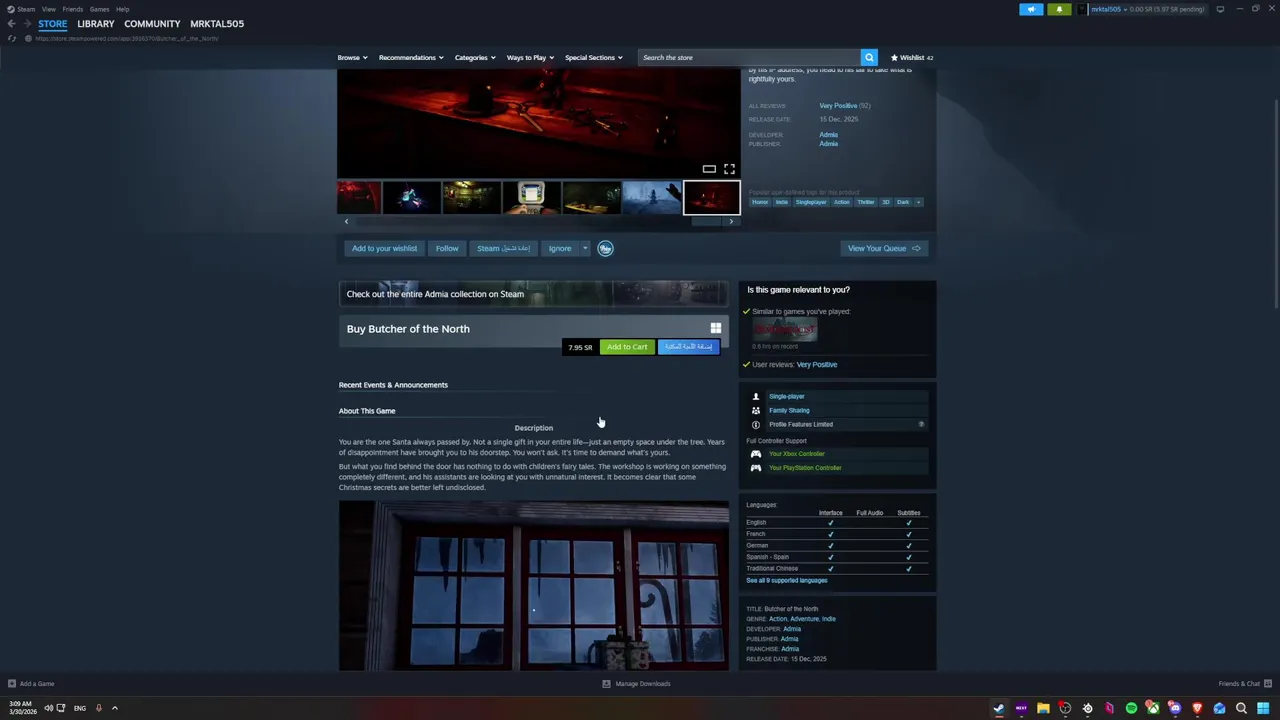Expand the Recommendations dropdown
Image resolution: width=1280 pixels, height=720 pixels.
411,57
